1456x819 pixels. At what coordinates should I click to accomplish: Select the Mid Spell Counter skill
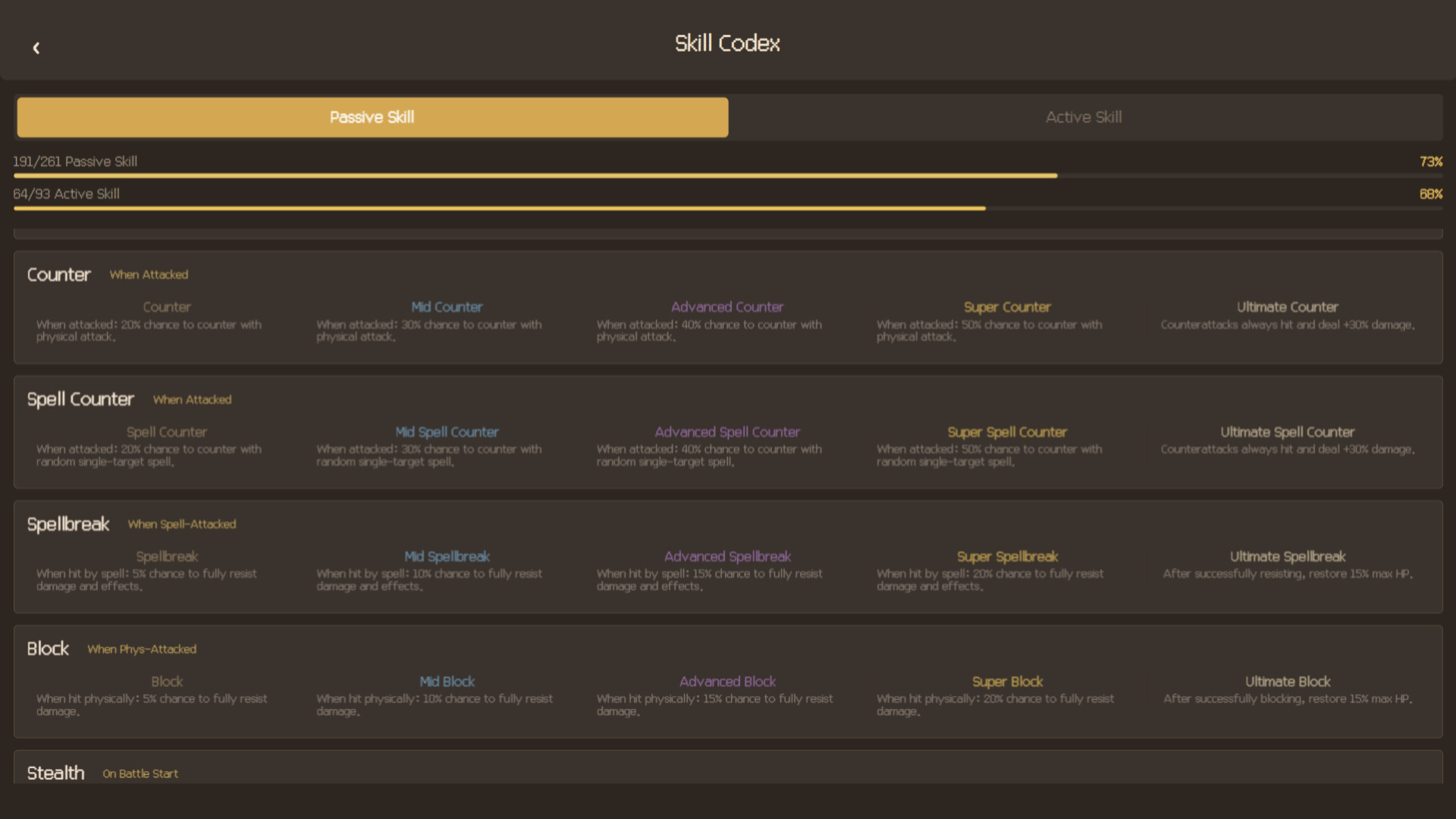447,432
